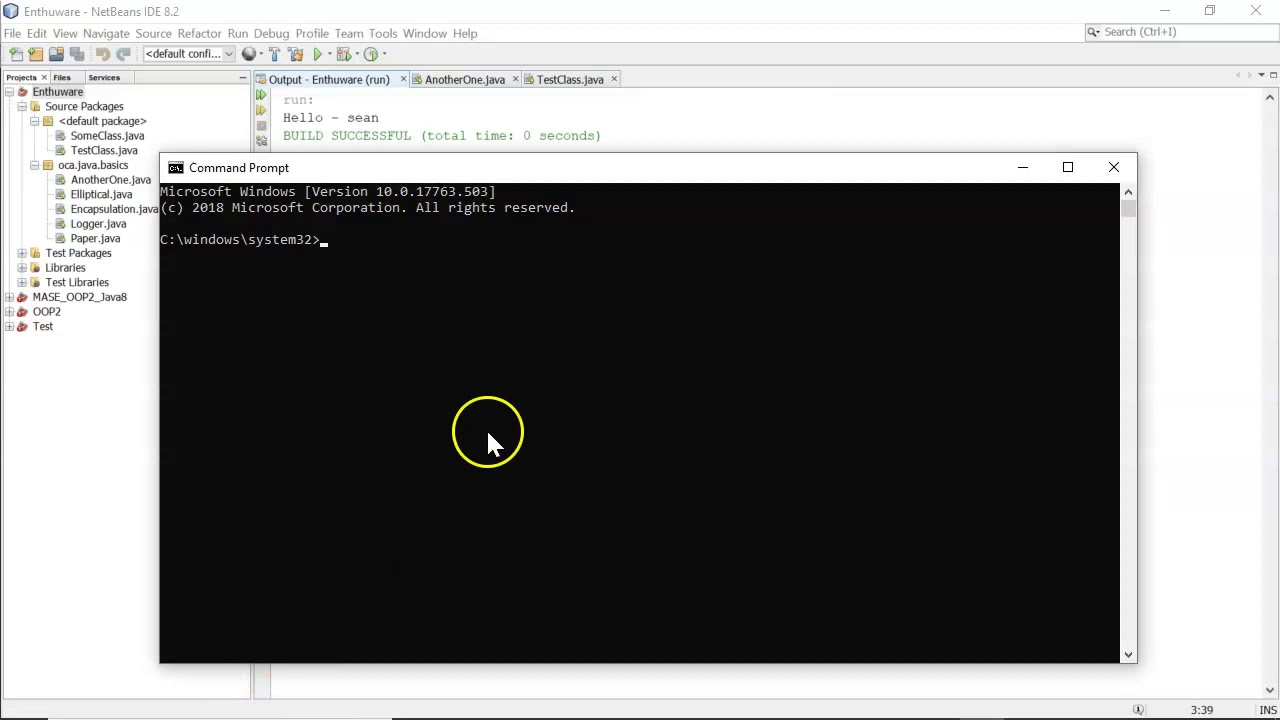This screenshot has width=1280, height=720.
Task: Open the editor tabs list dropdown
Action: click(1261, 75)
